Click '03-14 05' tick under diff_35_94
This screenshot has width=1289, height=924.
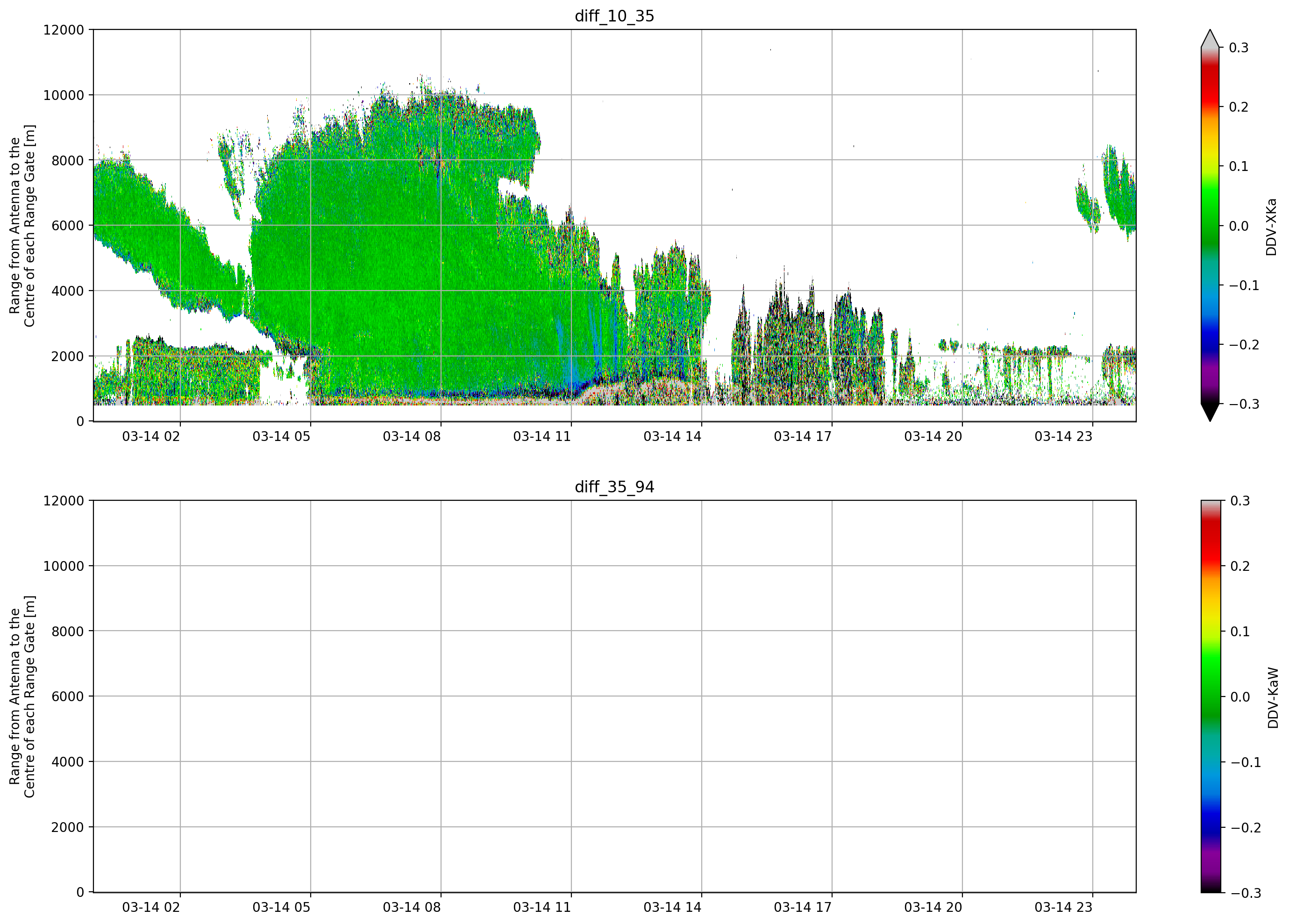coord(281,908)
